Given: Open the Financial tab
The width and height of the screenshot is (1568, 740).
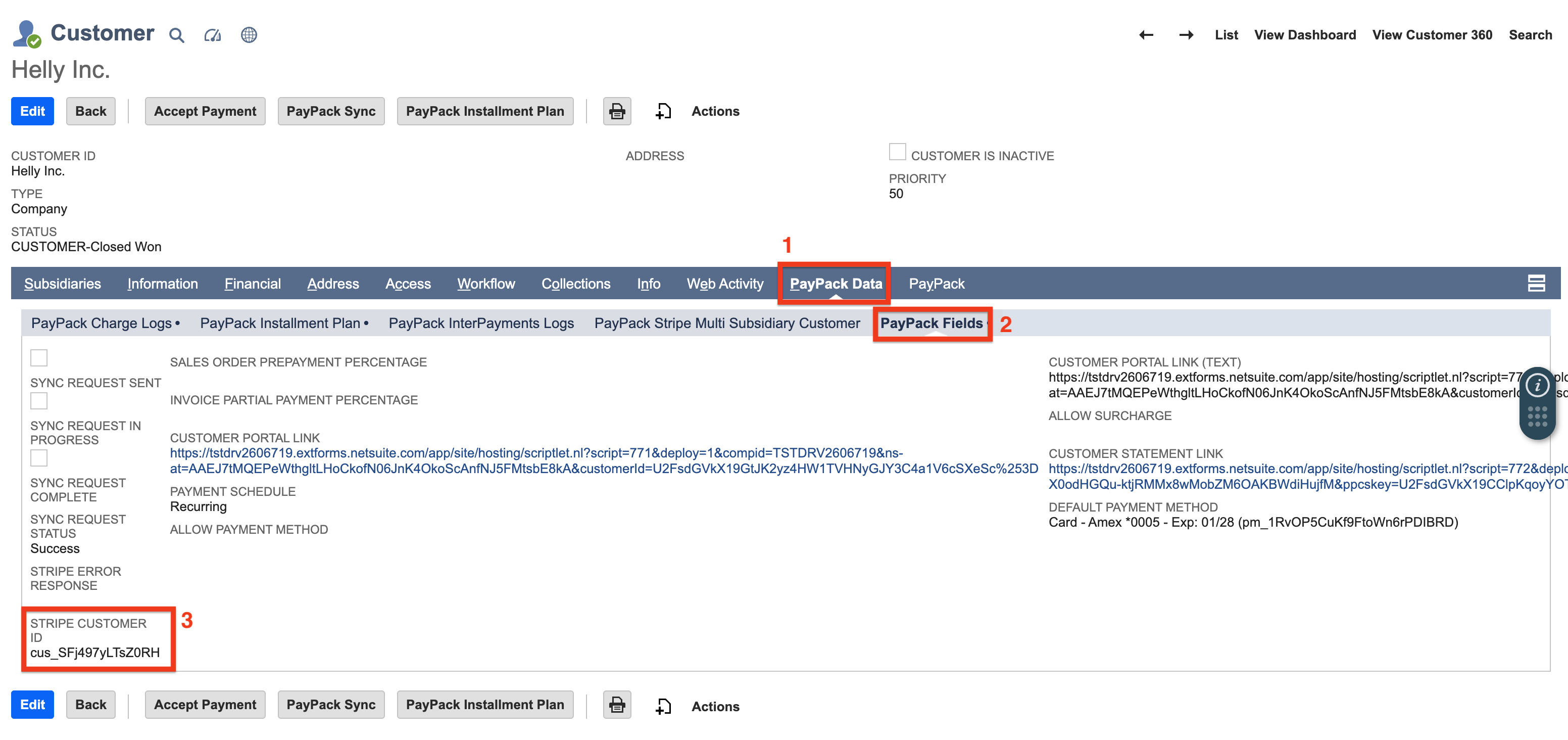Looking at the screenshot, I should [x=253, y=284].
